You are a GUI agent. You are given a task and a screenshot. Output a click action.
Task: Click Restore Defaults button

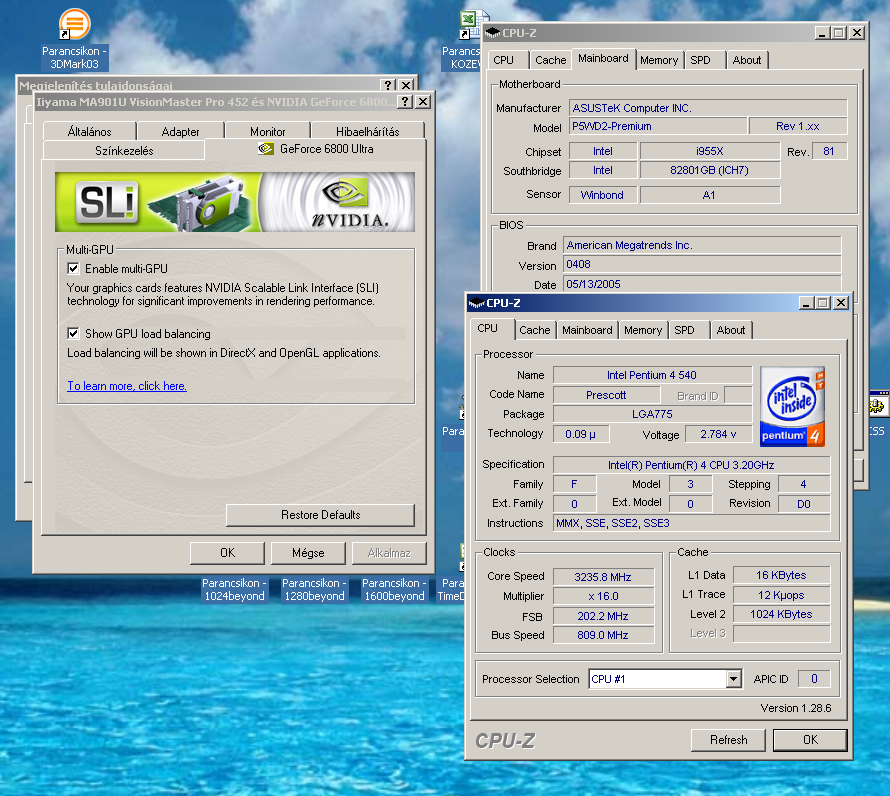tap(321, 515)
